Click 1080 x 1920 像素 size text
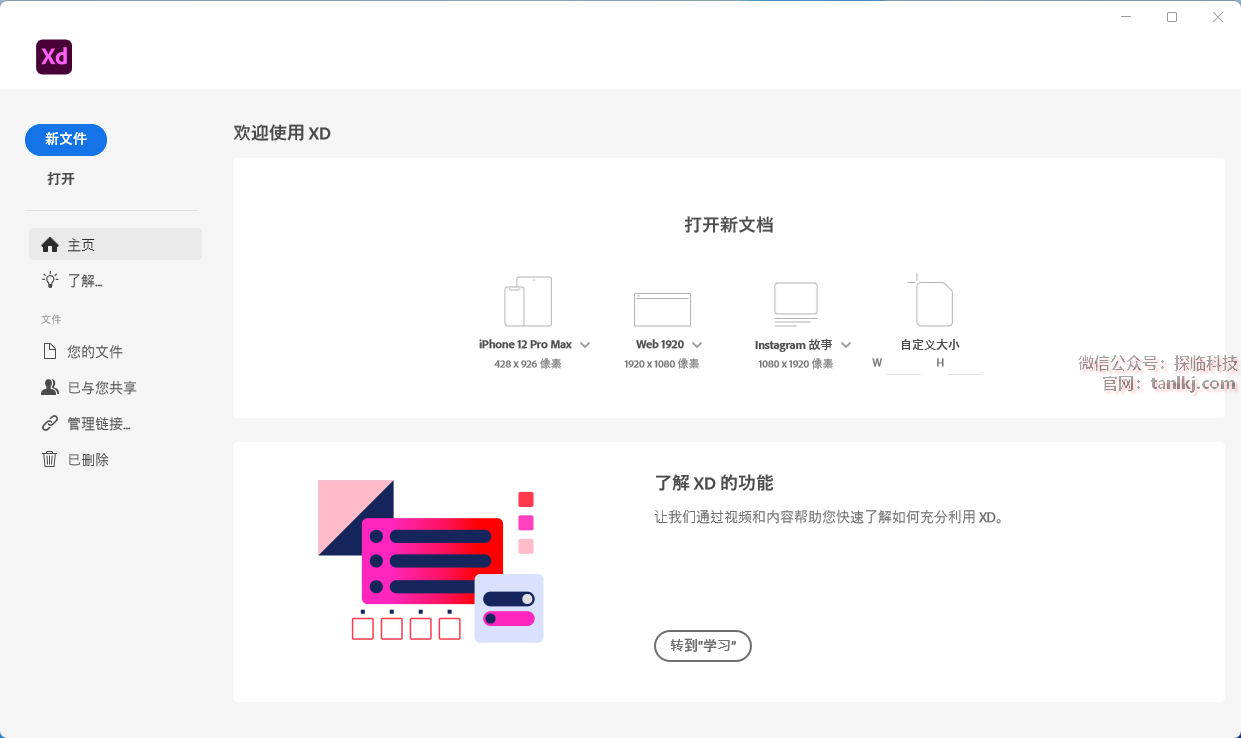This screenshot has width=1241, height=738. tap(796, 364)
